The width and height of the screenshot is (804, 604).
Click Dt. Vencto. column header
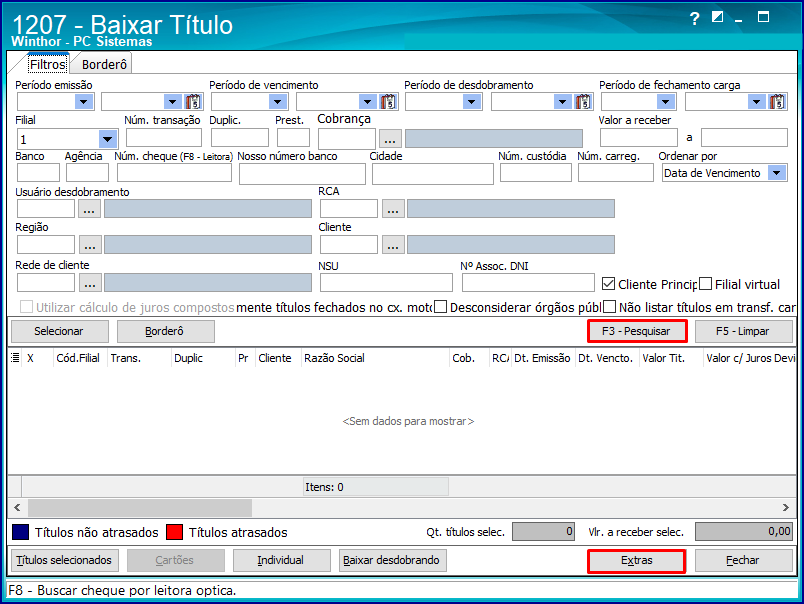[x=606, y=358]
